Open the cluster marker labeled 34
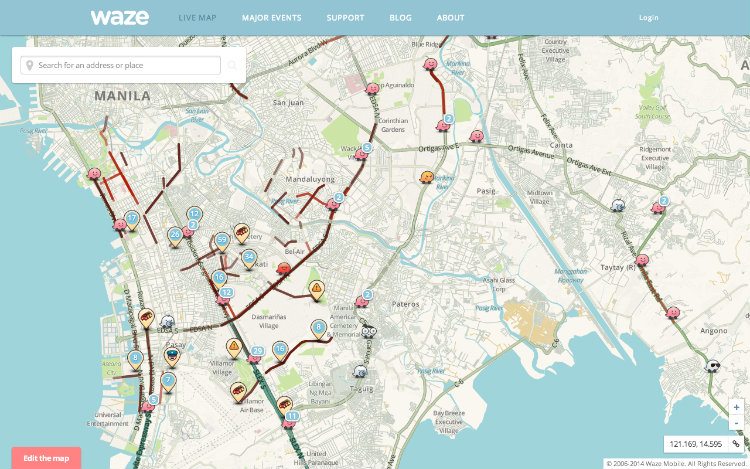The image size is (750, 469). [248, 259]
